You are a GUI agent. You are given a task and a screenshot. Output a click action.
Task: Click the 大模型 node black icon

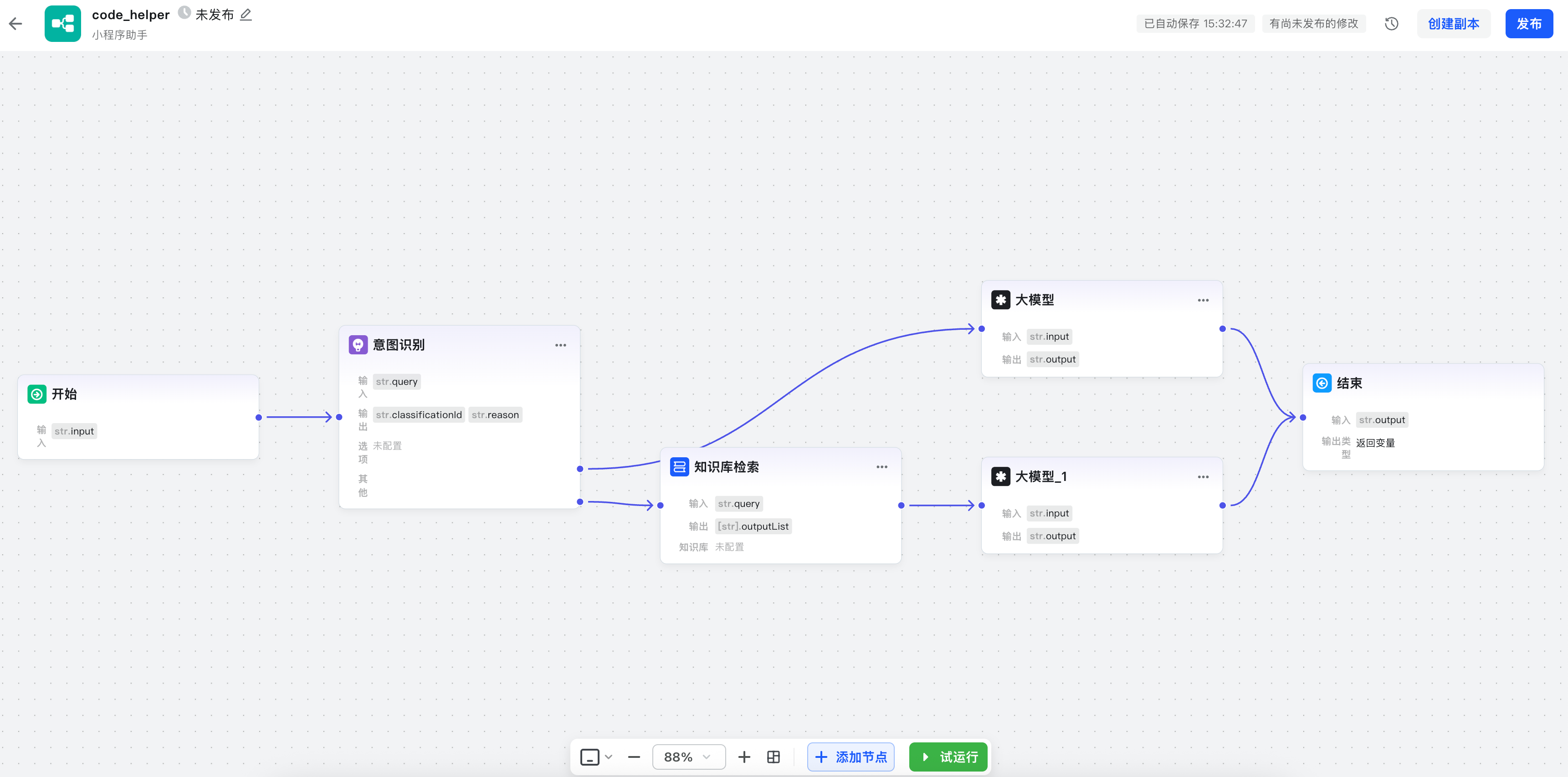tap(1001, 300)
